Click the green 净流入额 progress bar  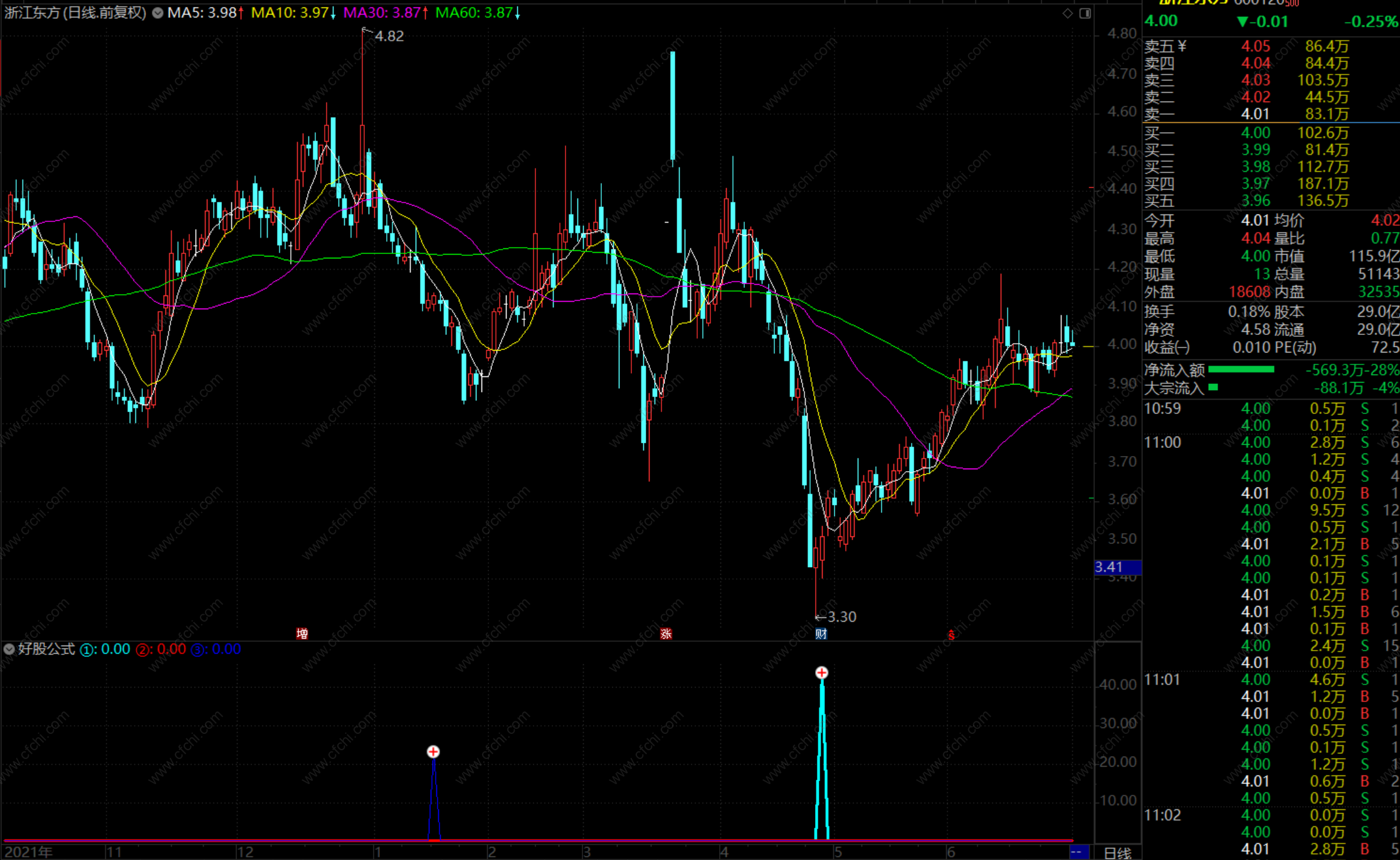point(1241,369)
